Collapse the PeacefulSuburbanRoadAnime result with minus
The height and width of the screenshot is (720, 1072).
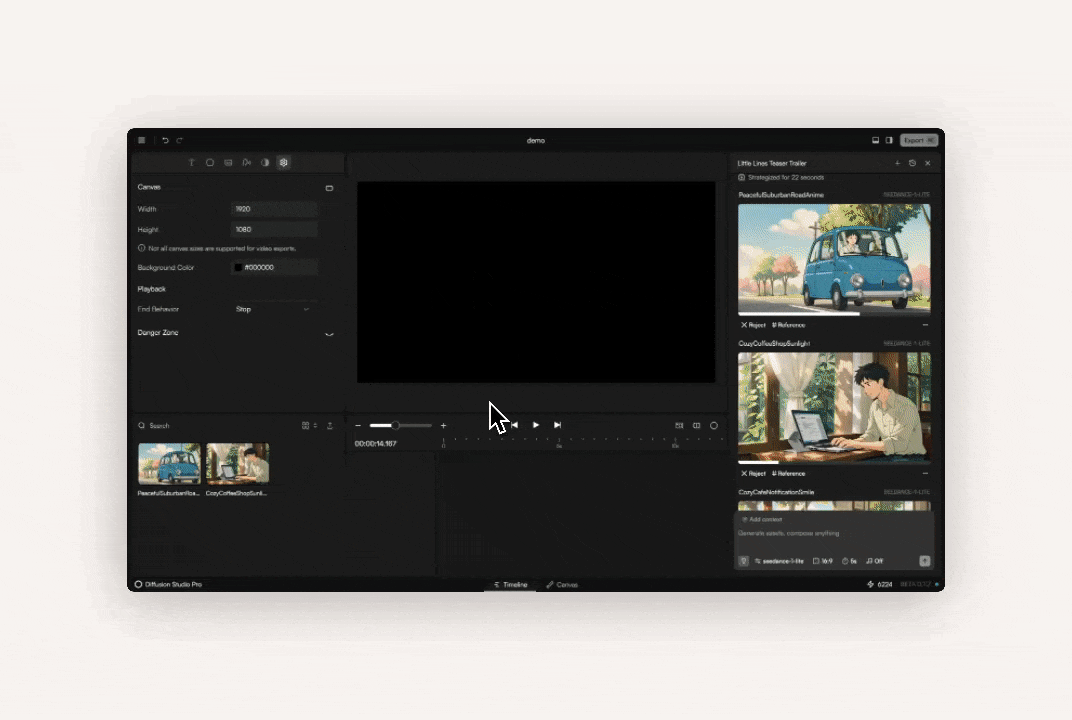click(x=925, y=325)
